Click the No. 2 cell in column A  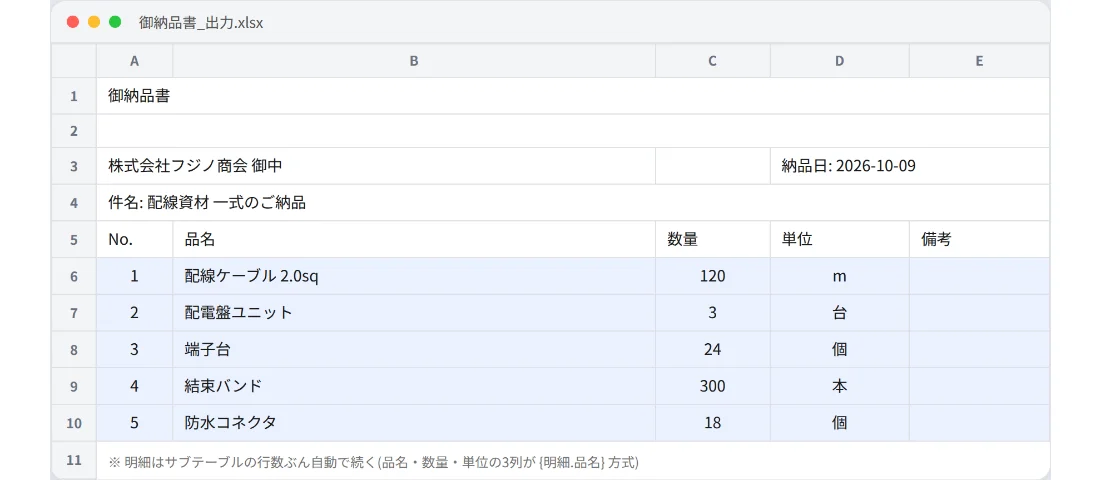click(x=135, y=313)
